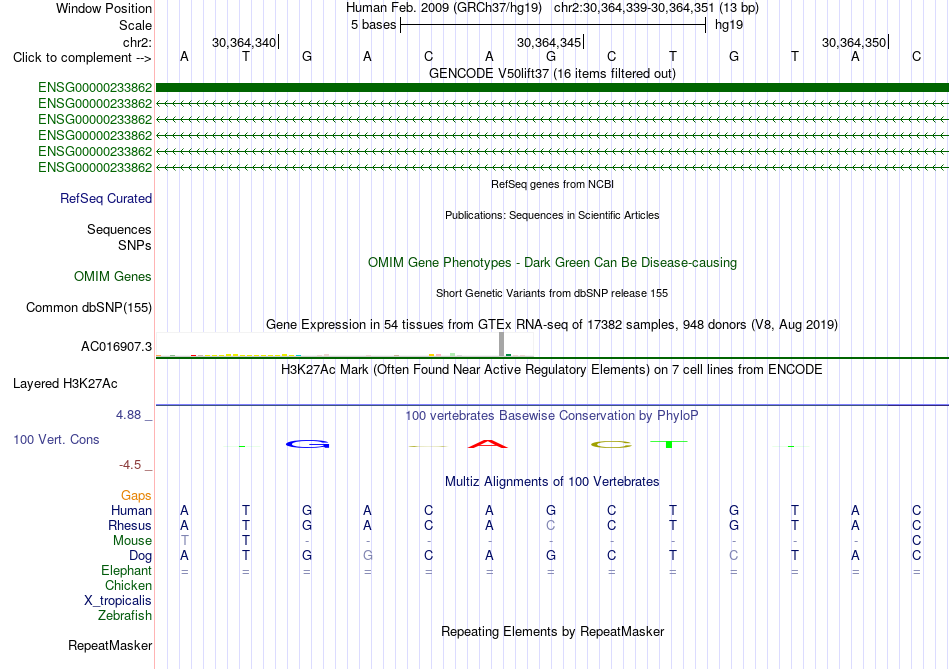950x669 pixels.
Task: Open the GTEx Gene Expression track title
Action: click(552, 325)
